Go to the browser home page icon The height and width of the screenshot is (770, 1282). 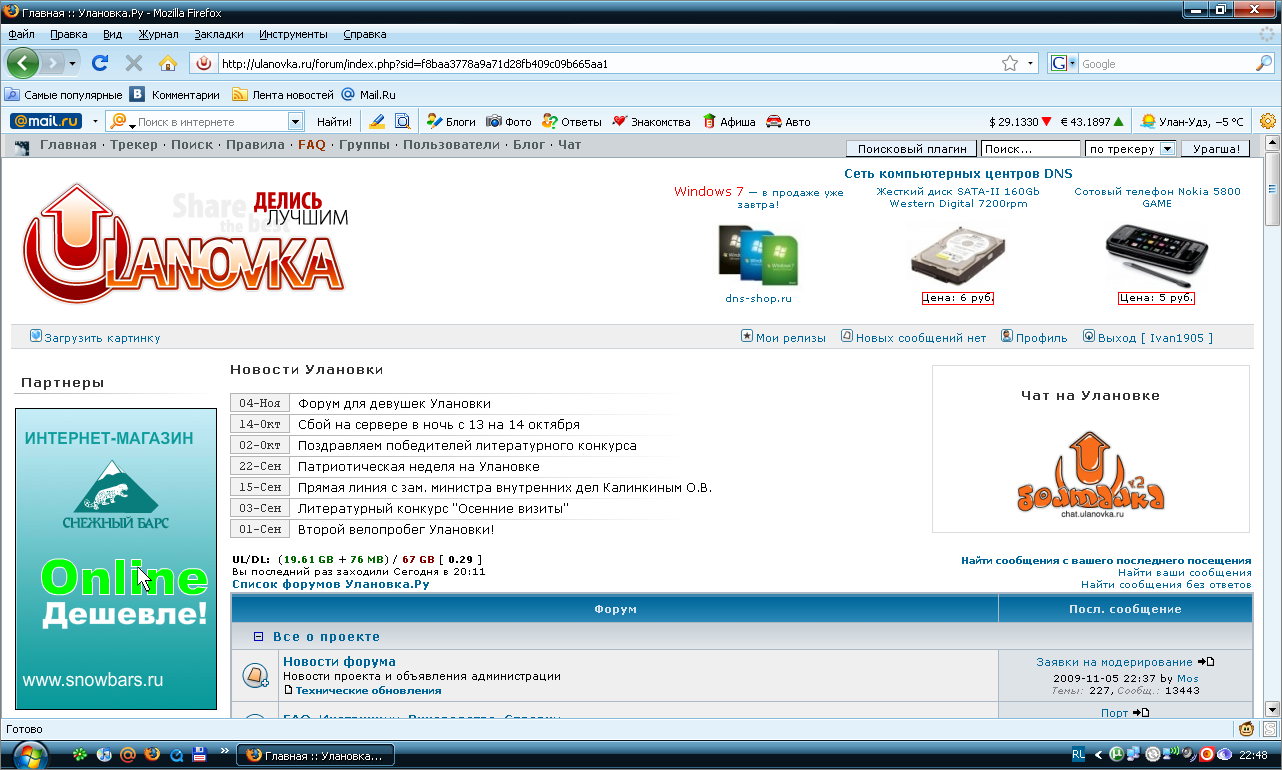167,63
